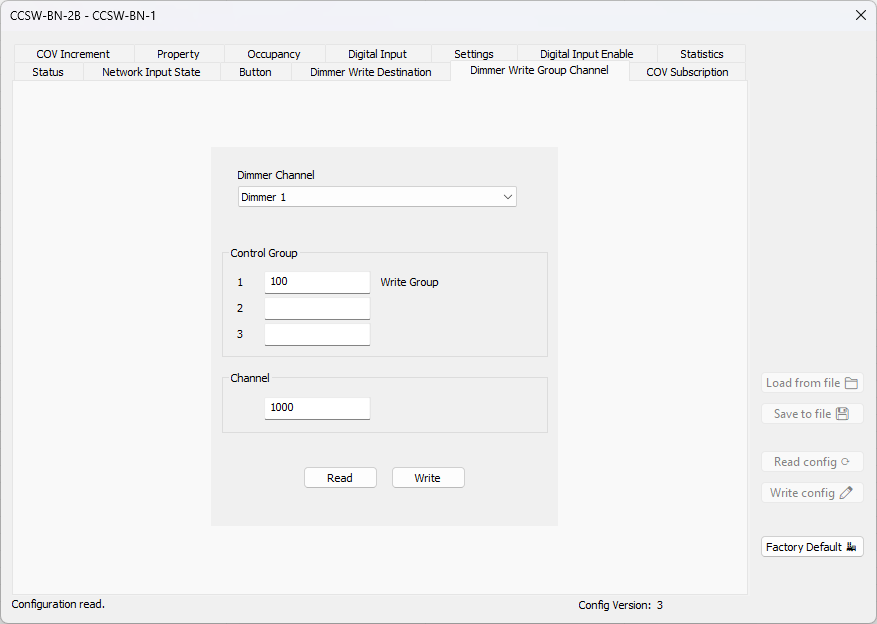Click the 'Dimmer Channel' label
Image resolution: width=877 pixels, height=624 pixels.
tap(276, 175)
